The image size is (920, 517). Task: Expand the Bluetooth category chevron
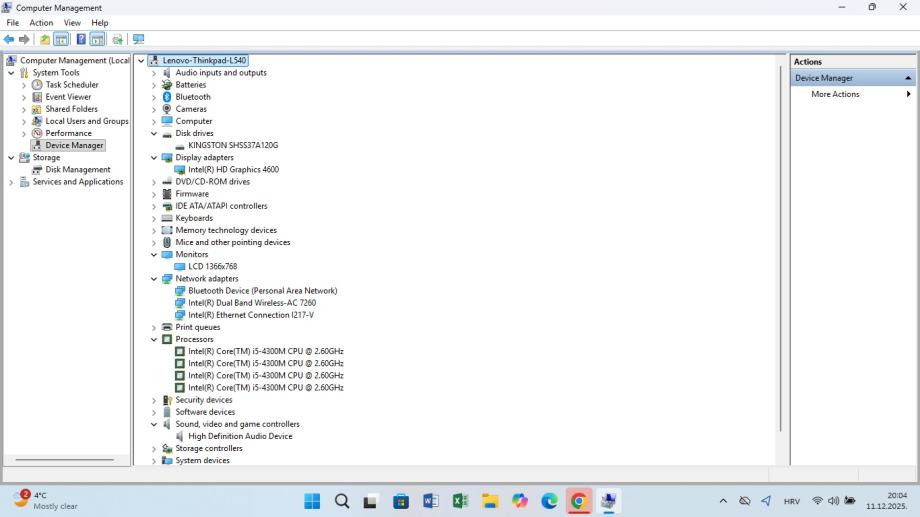(x=154, y=97)
